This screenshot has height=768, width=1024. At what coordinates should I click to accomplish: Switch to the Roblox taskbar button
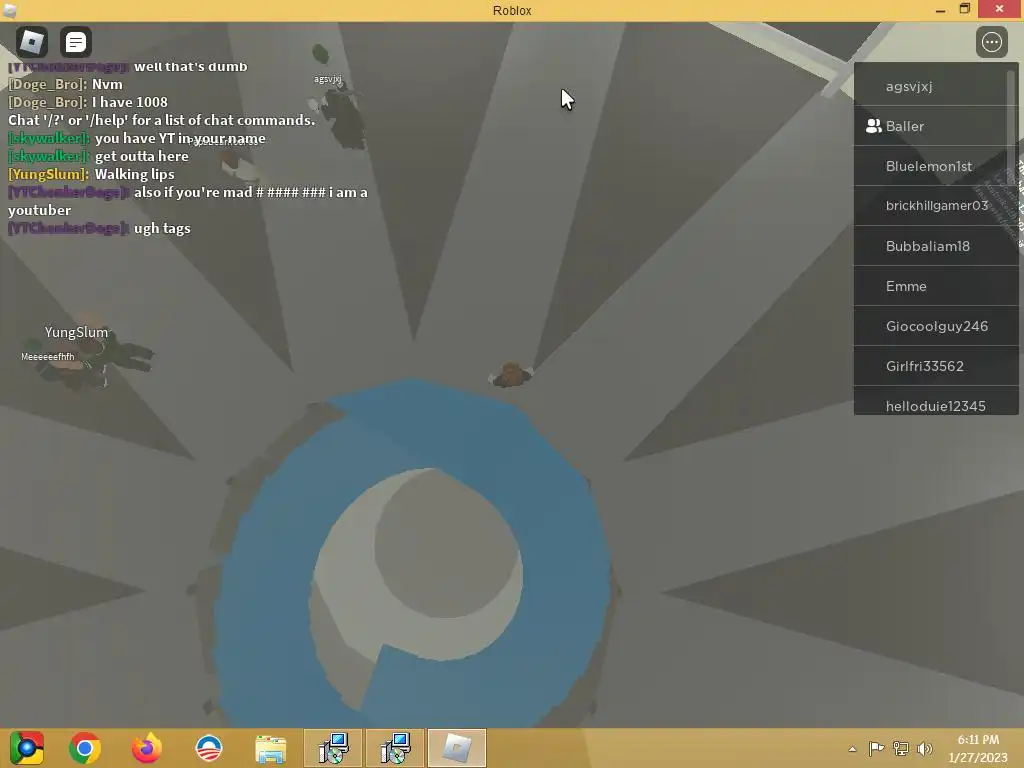coord(457,748)
